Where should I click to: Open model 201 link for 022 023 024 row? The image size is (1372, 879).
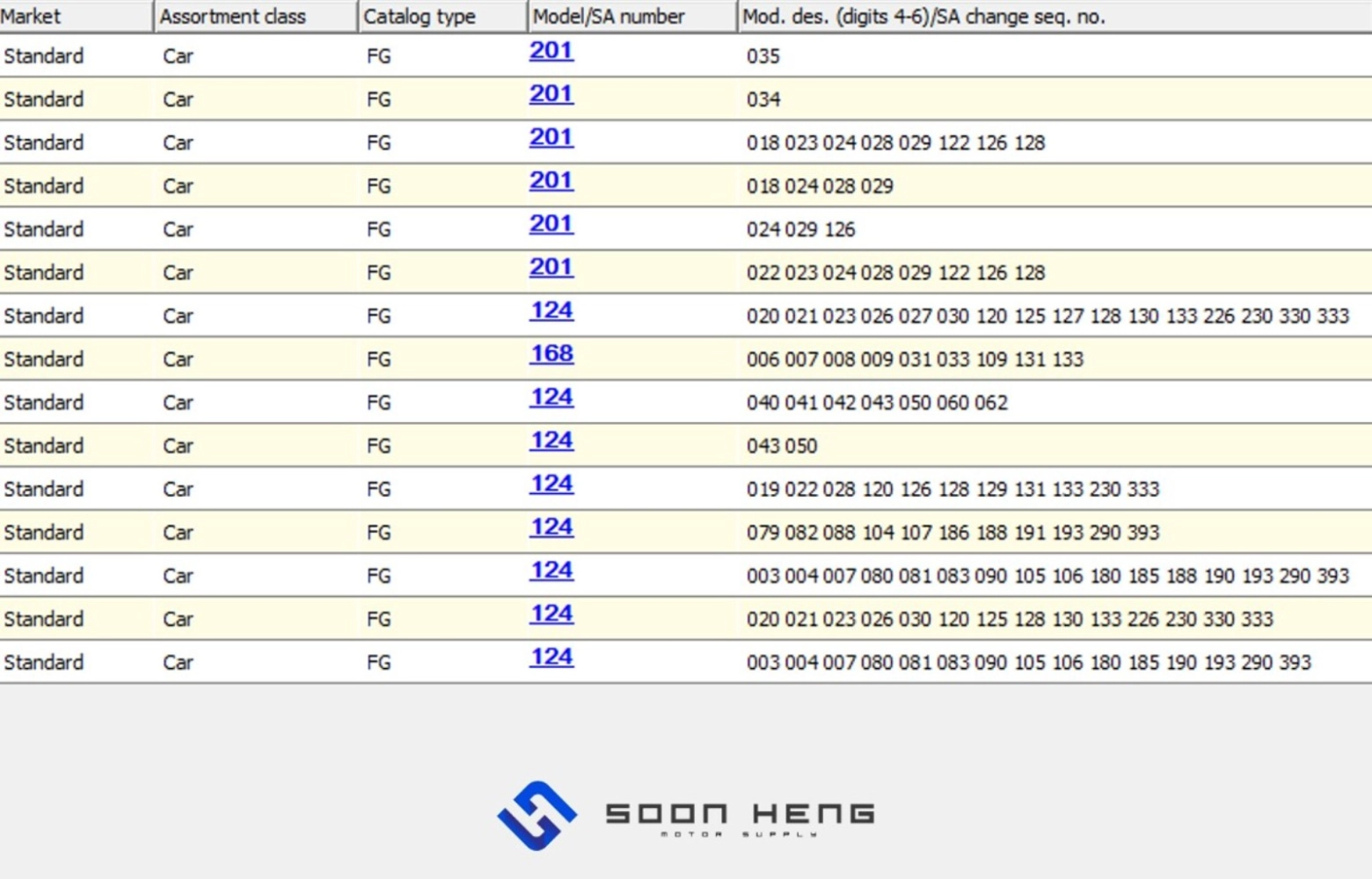pyautogui.click(x=551, y=267)
